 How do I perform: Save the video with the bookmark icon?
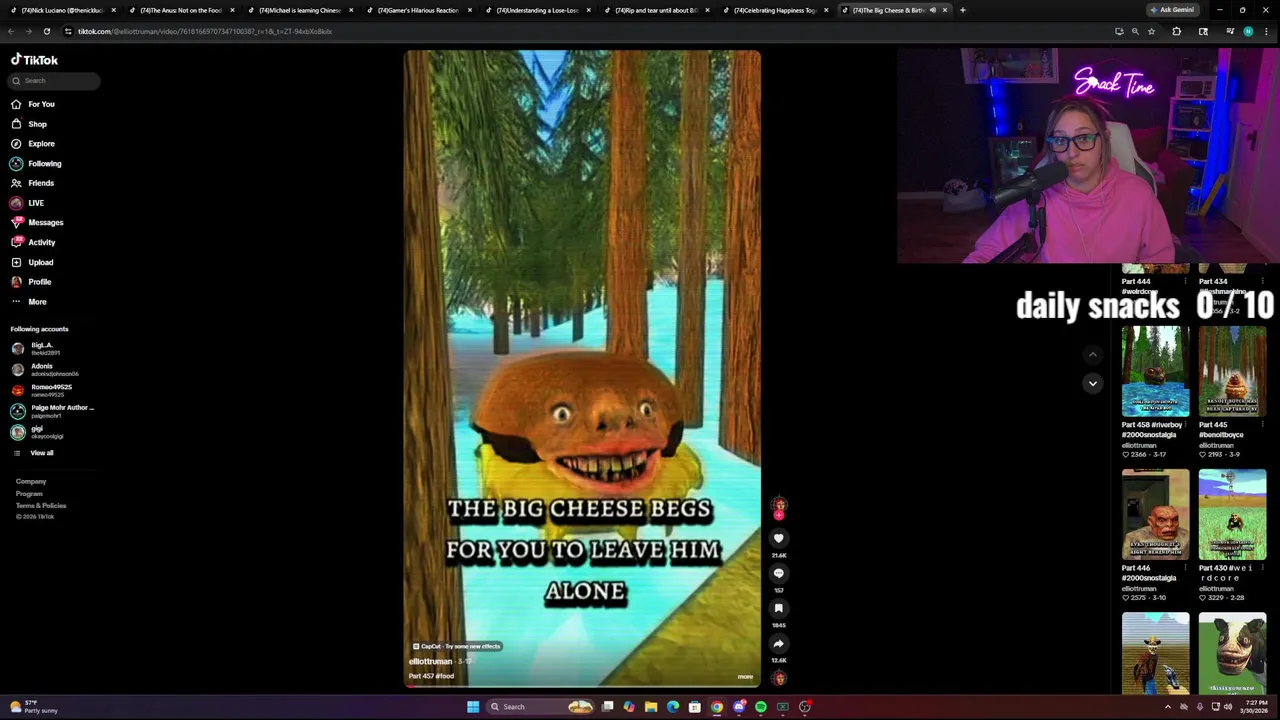pyautogui.click(x=778, y=608)
